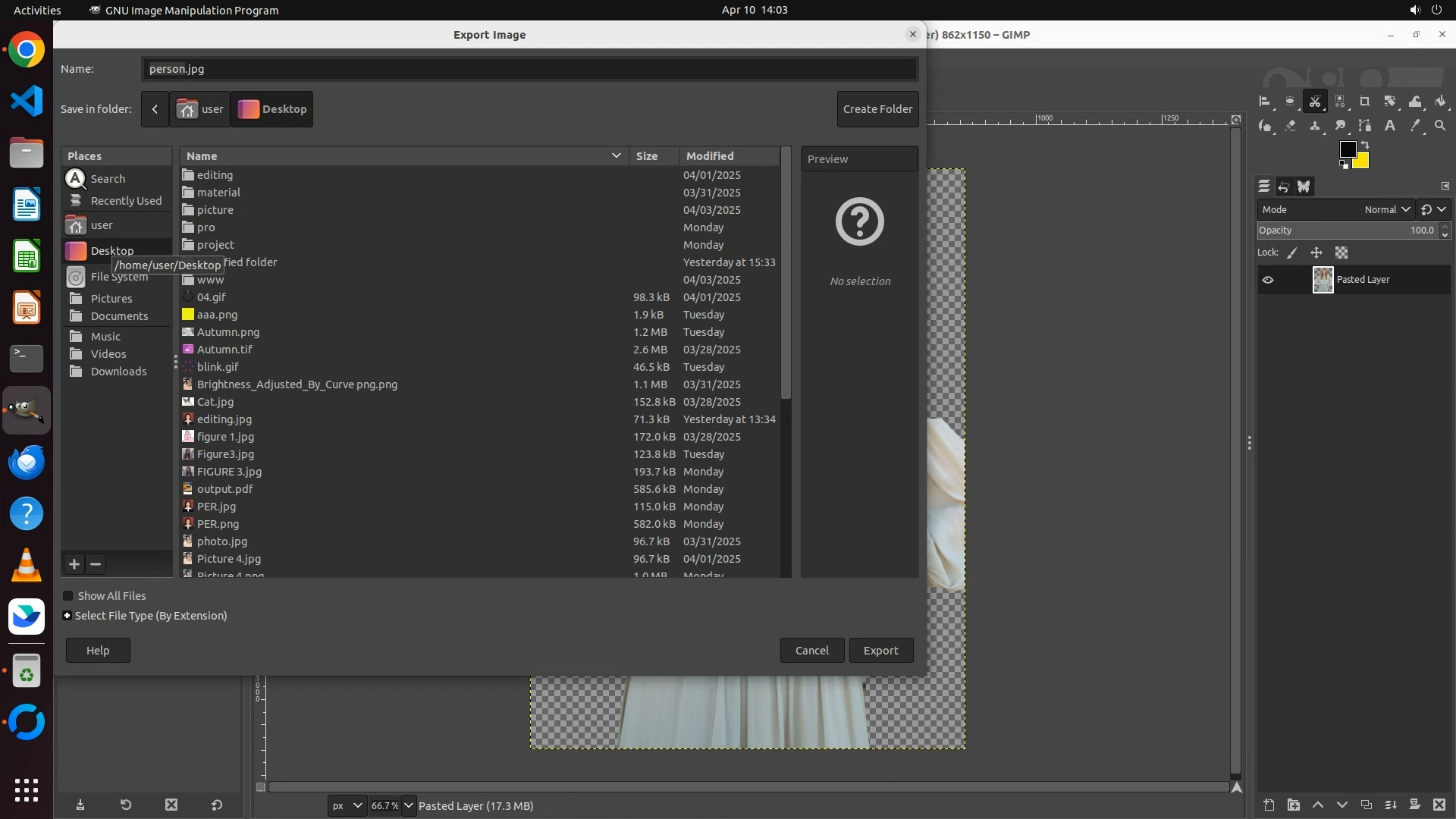
Task: Select the Color Picker eyedropper tool
Action: coord(1415,126)
